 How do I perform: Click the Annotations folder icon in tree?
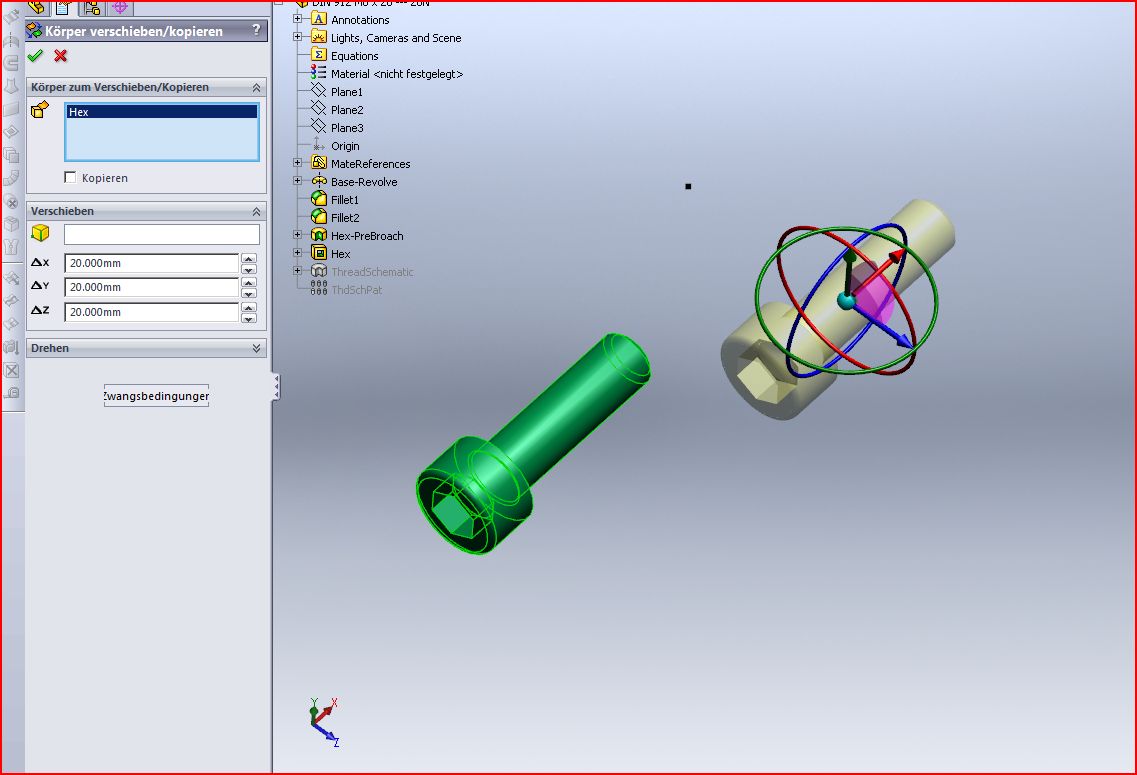coord(319,19)
